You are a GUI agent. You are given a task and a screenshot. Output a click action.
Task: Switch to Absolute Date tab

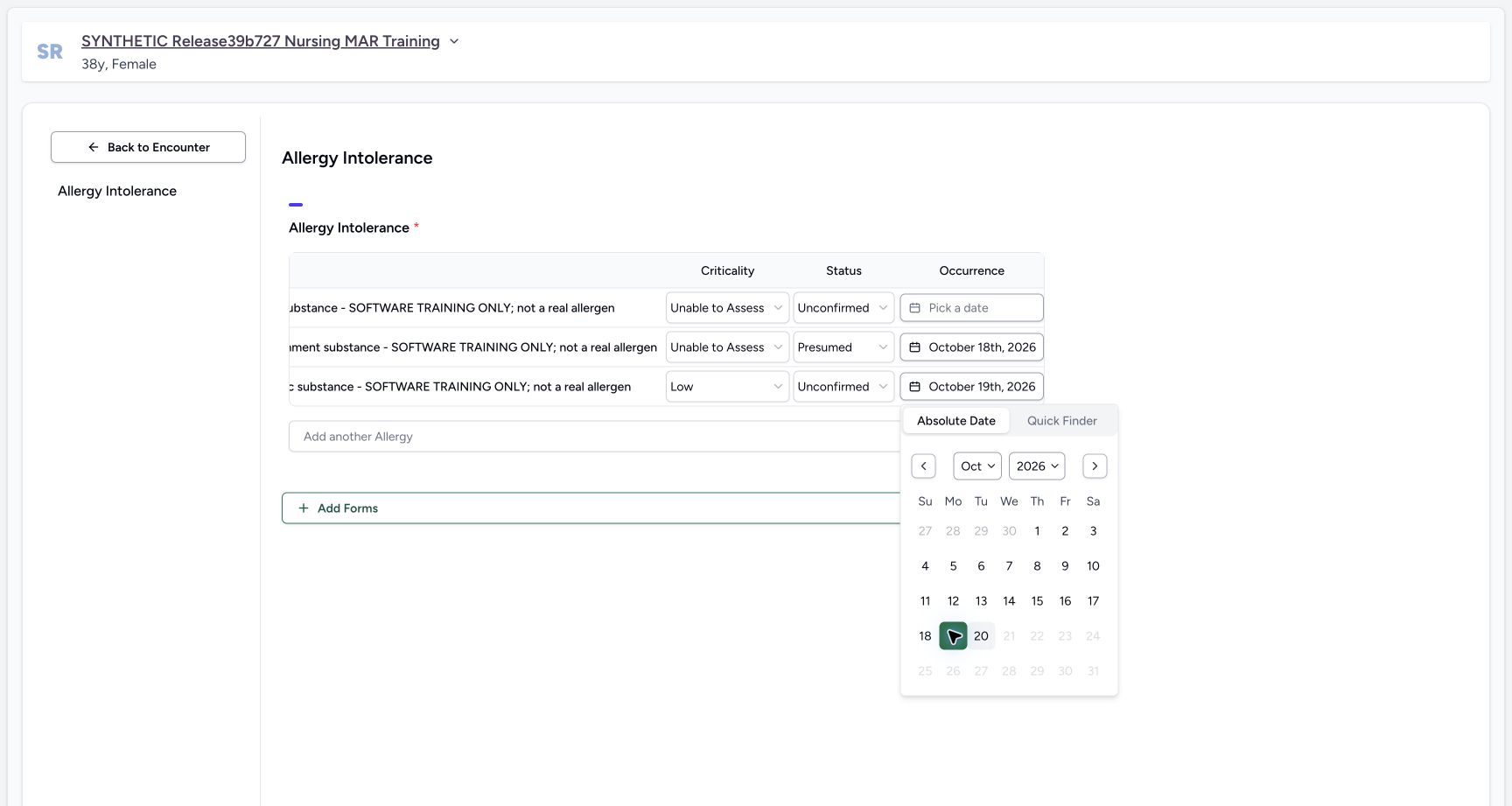(x=956, y=421)
